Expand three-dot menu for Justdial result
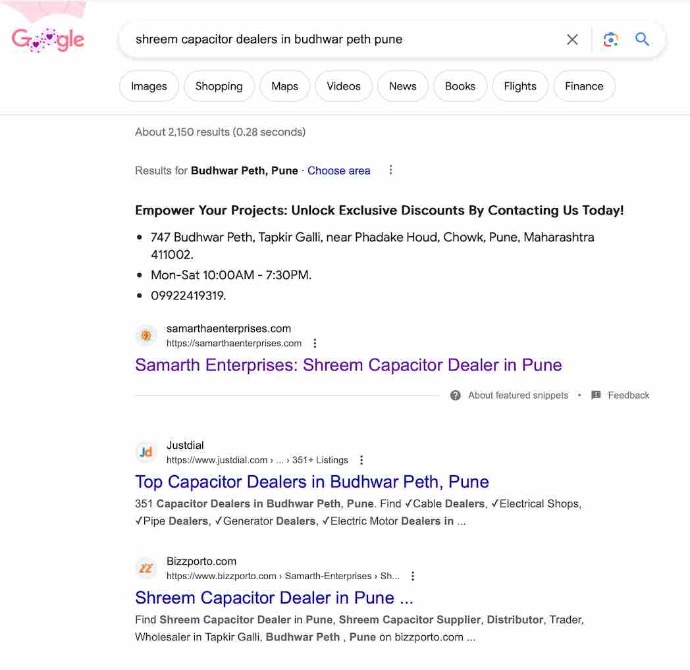Viewport: 690px width, 670px height. [x=361, y=460]
